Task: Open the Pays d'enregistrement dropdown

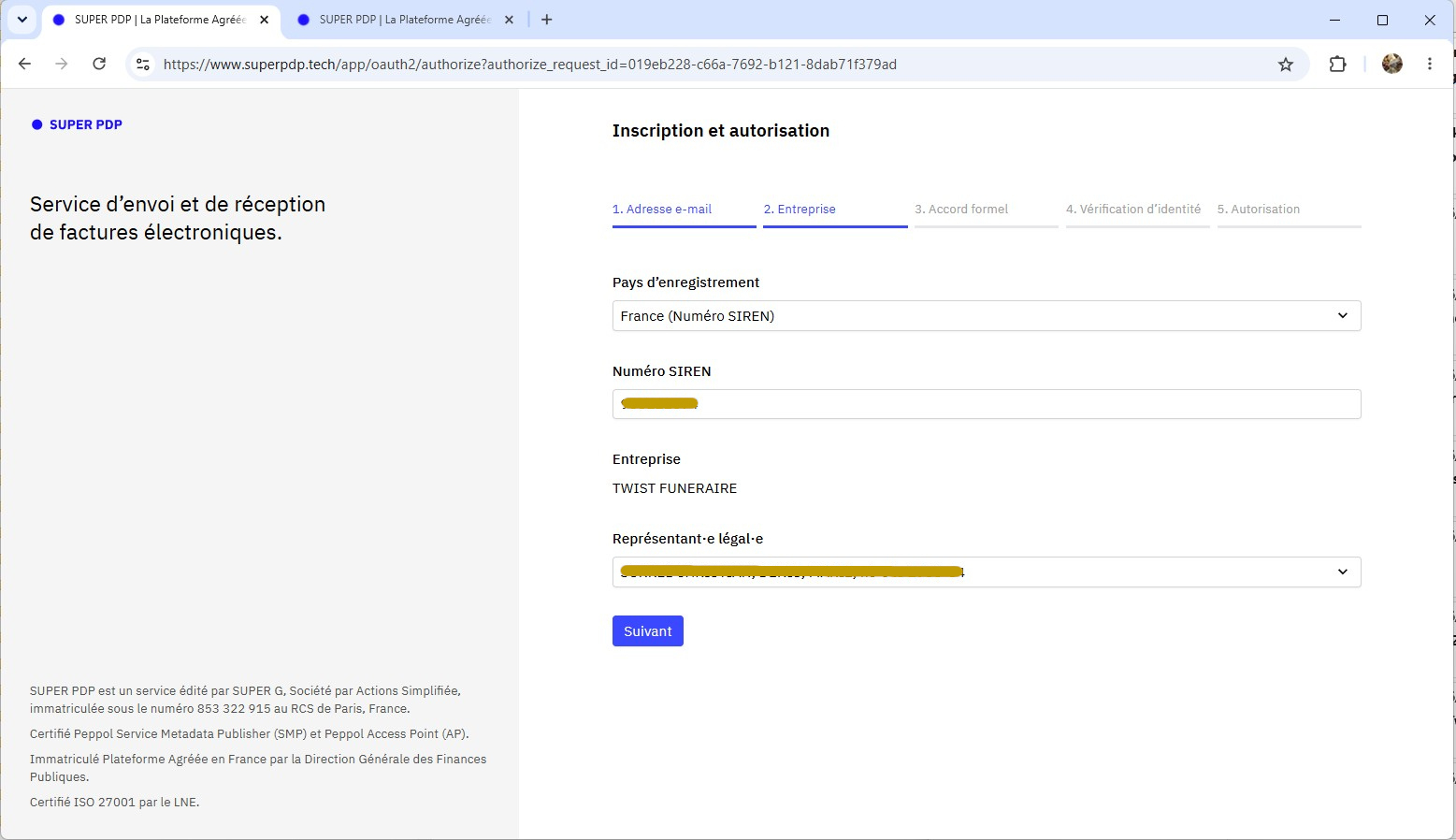Action: click(x=987, y=316)
